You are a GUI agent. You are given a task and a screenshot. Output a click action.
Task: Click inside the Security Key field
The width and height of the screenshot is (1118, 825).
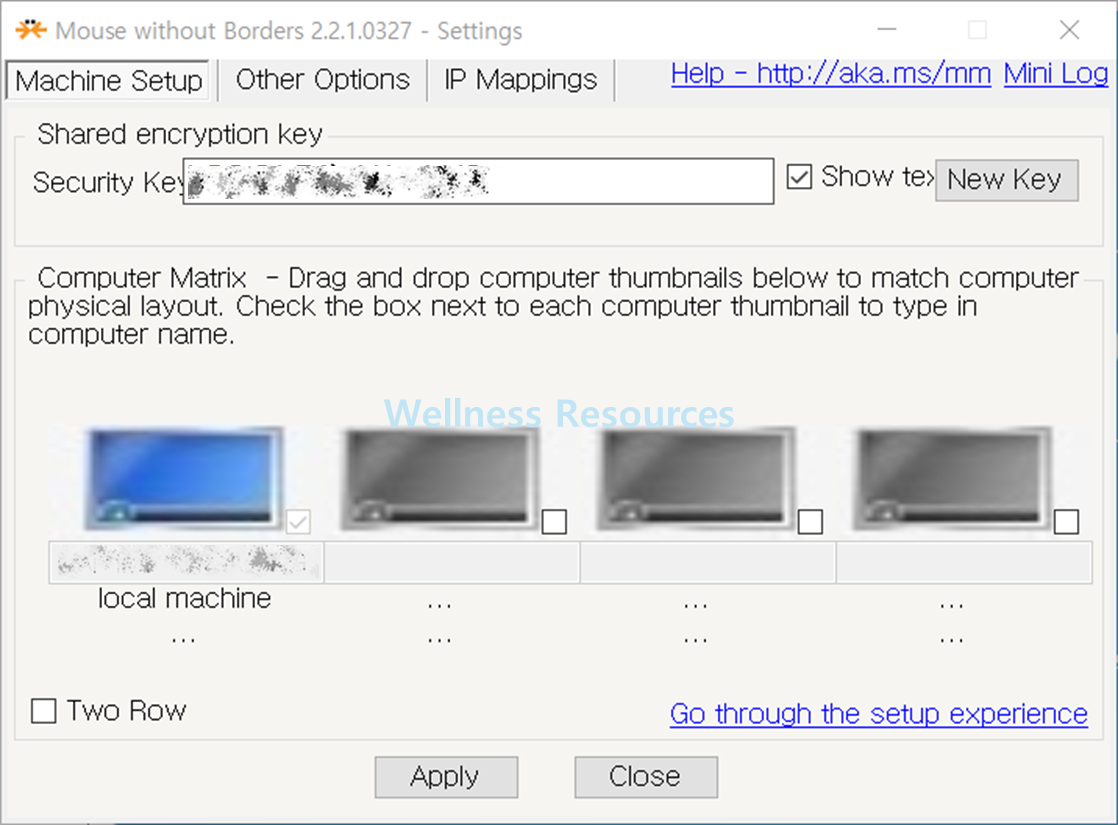coord(478,181)
